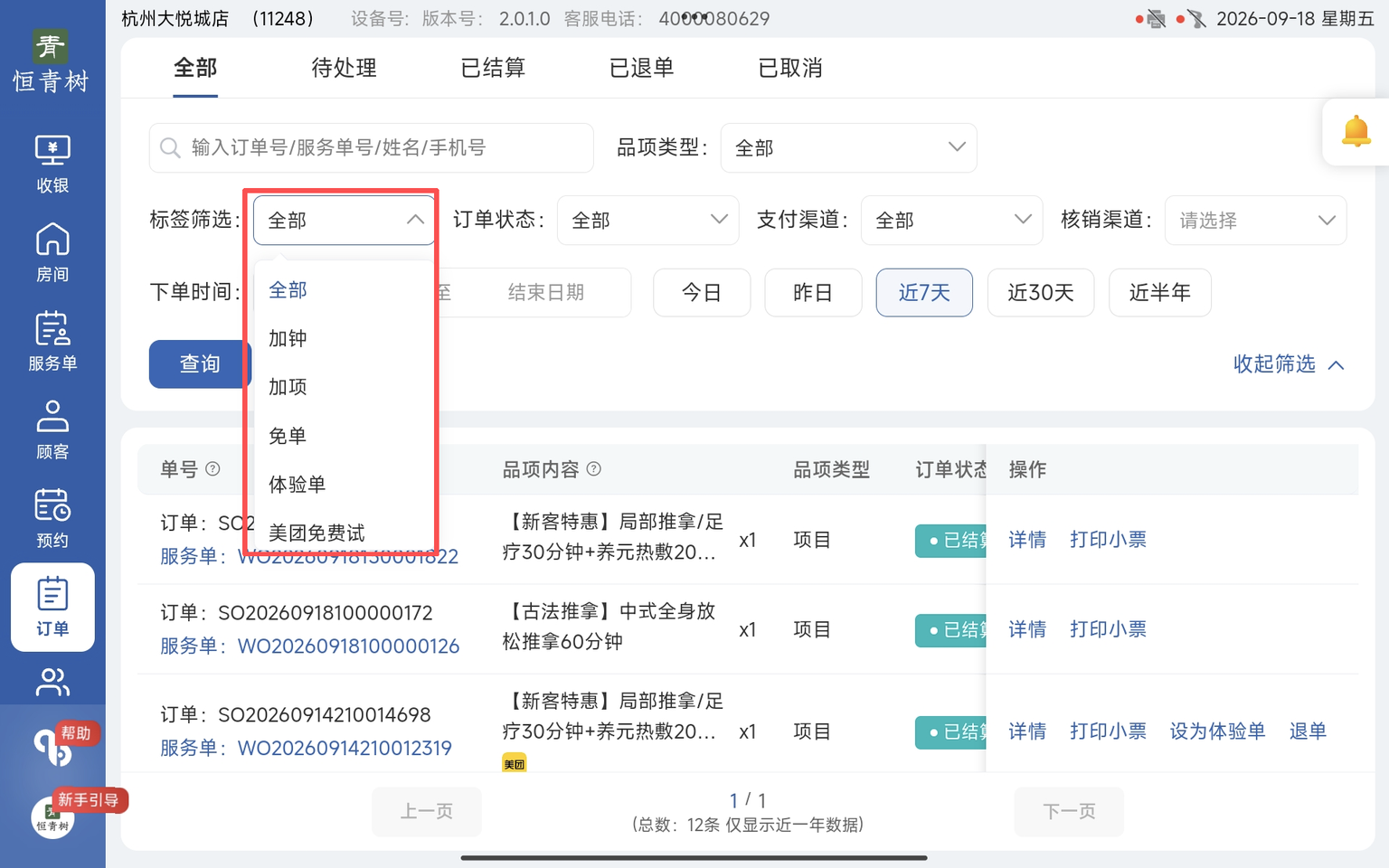Open the 顾客 customers icon

pyautogui.click(x=52, y=429)
